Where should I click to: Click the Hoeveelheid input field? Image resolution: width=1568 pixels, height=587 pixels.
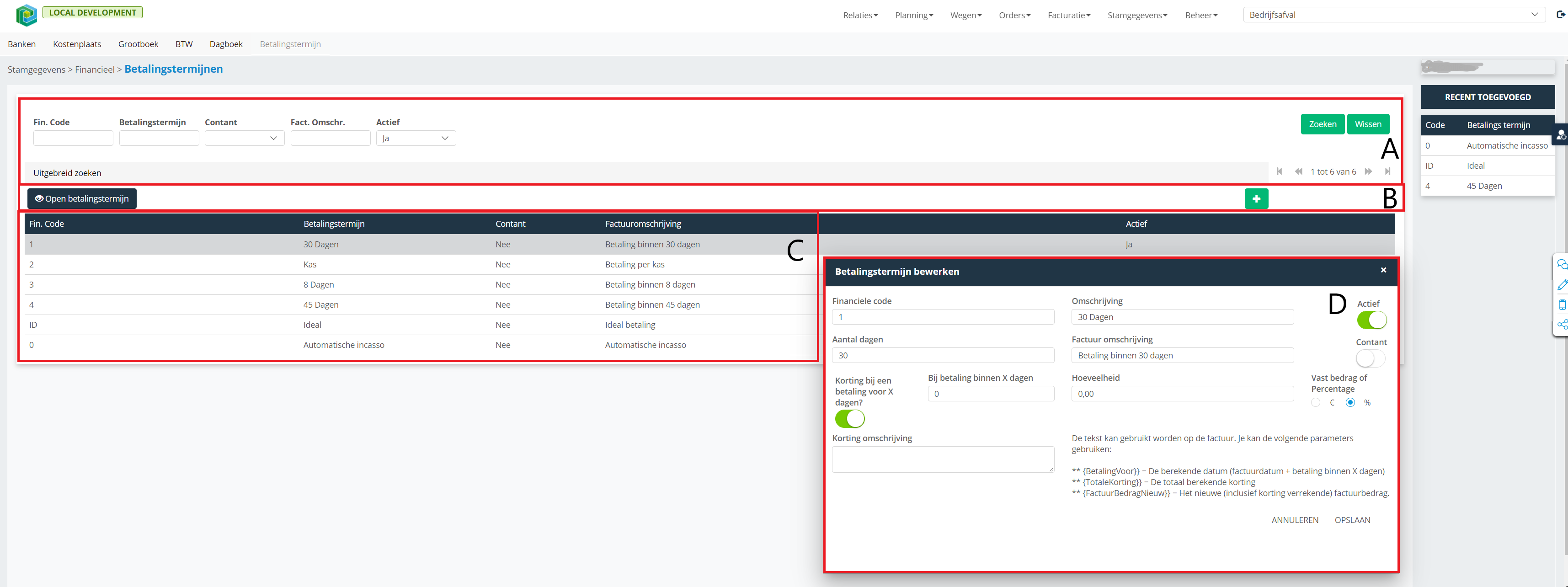pyautogui.click(x=1183, y=394)
